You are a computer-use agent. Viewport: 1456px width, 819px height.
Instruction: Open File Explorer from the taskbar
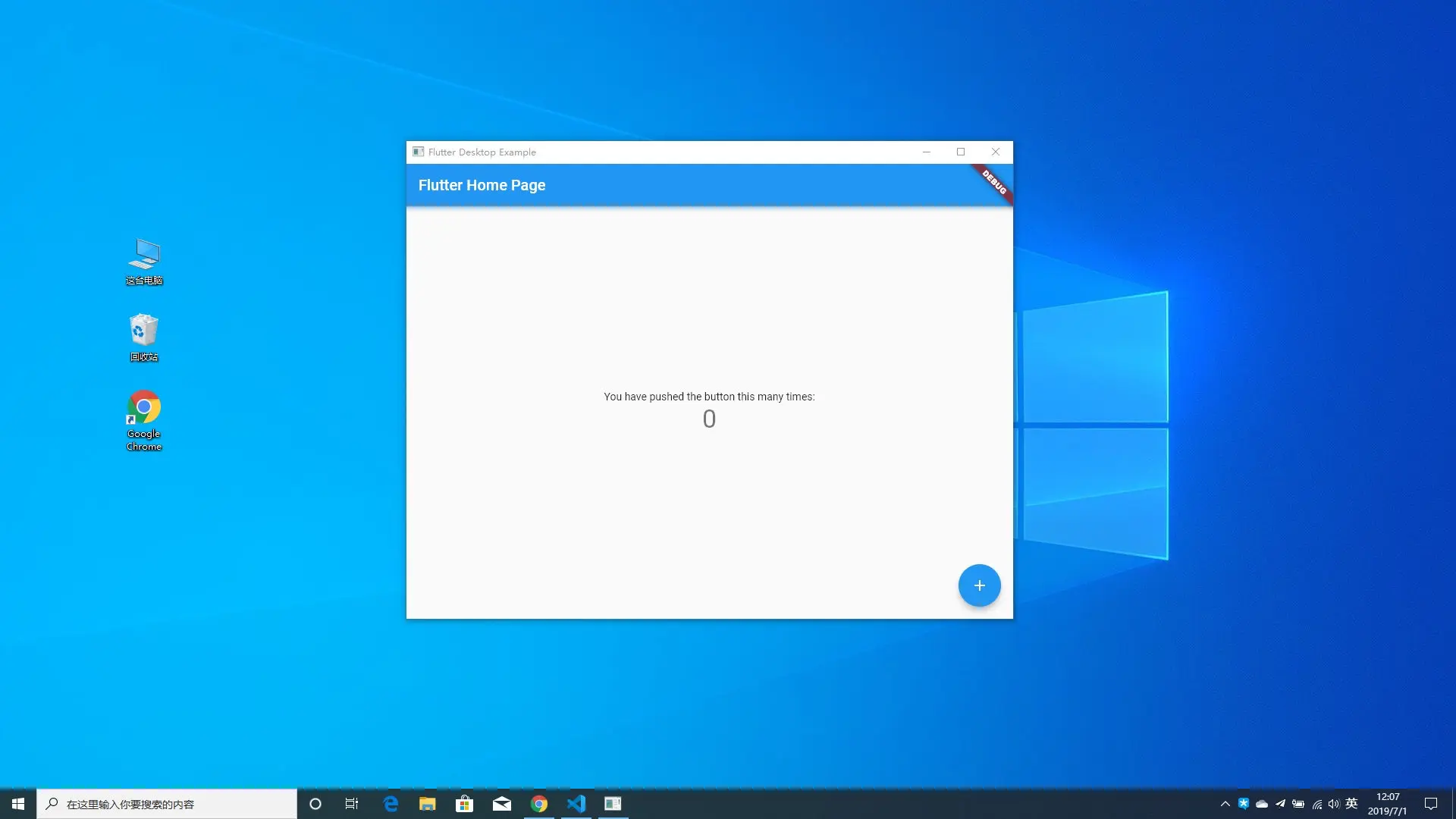click(428, 804)
